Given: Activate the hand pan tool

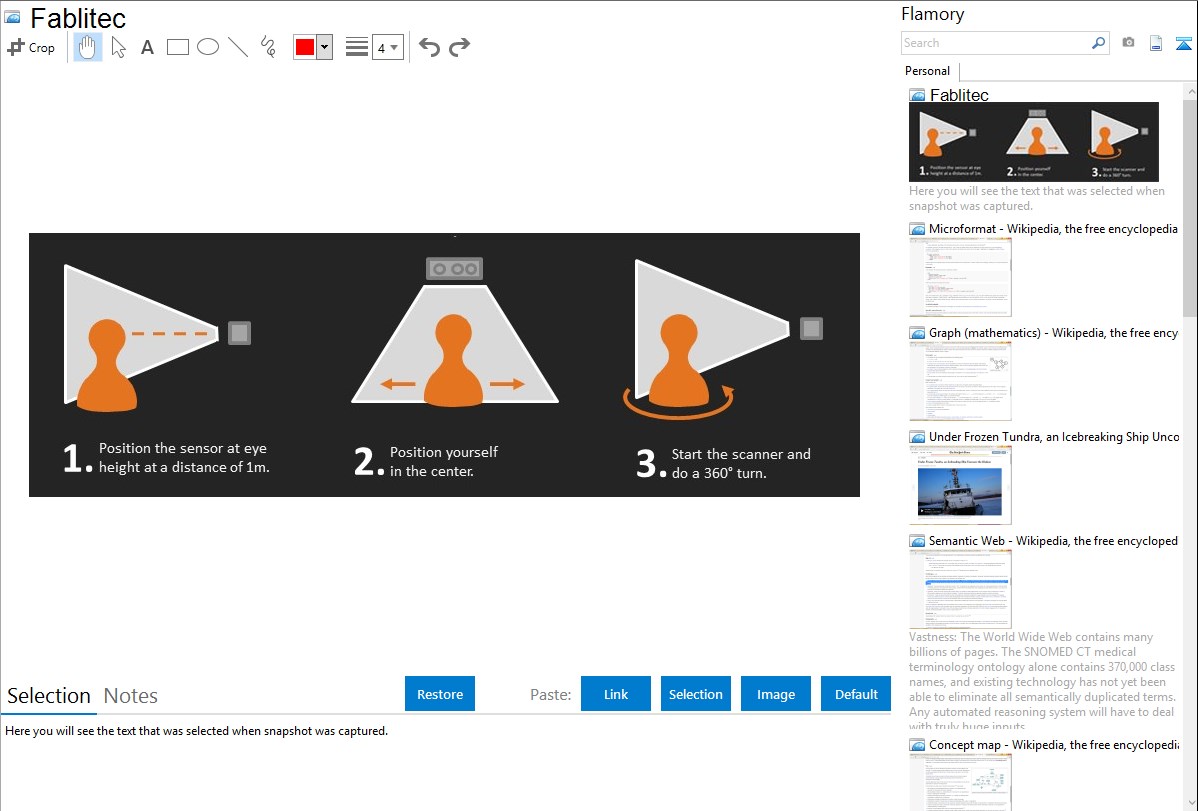Looking at the screenshot, I should tap(88, 47).
